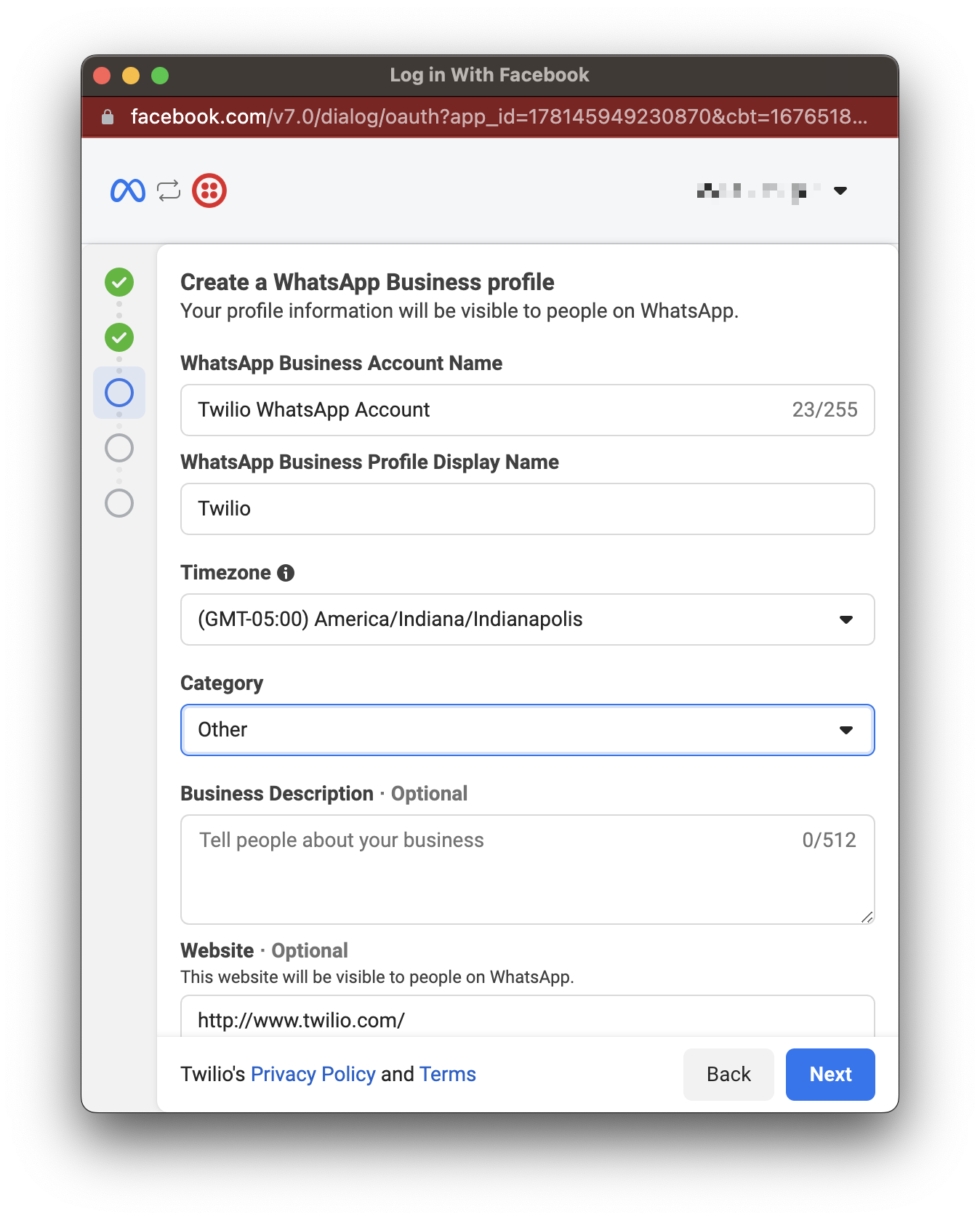980x1220 pixels.
Task: Select the fifth step circle in sidebar
Action: 119,503
